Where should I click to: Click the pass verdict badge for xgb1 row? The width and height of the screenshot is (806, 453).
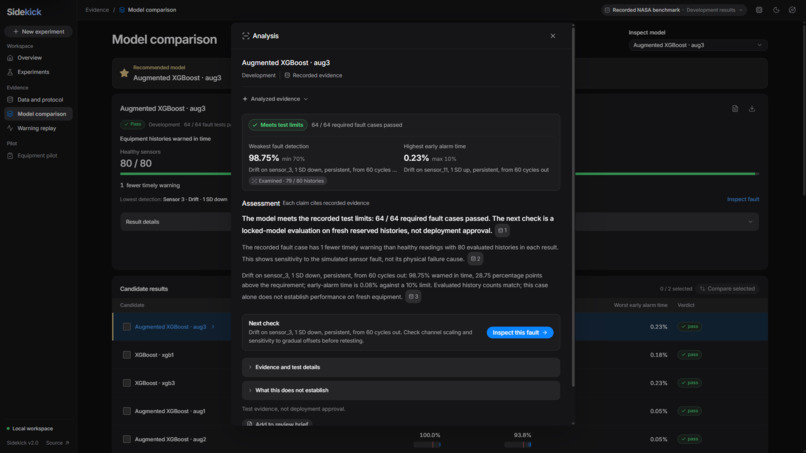[x=689, y=355]
